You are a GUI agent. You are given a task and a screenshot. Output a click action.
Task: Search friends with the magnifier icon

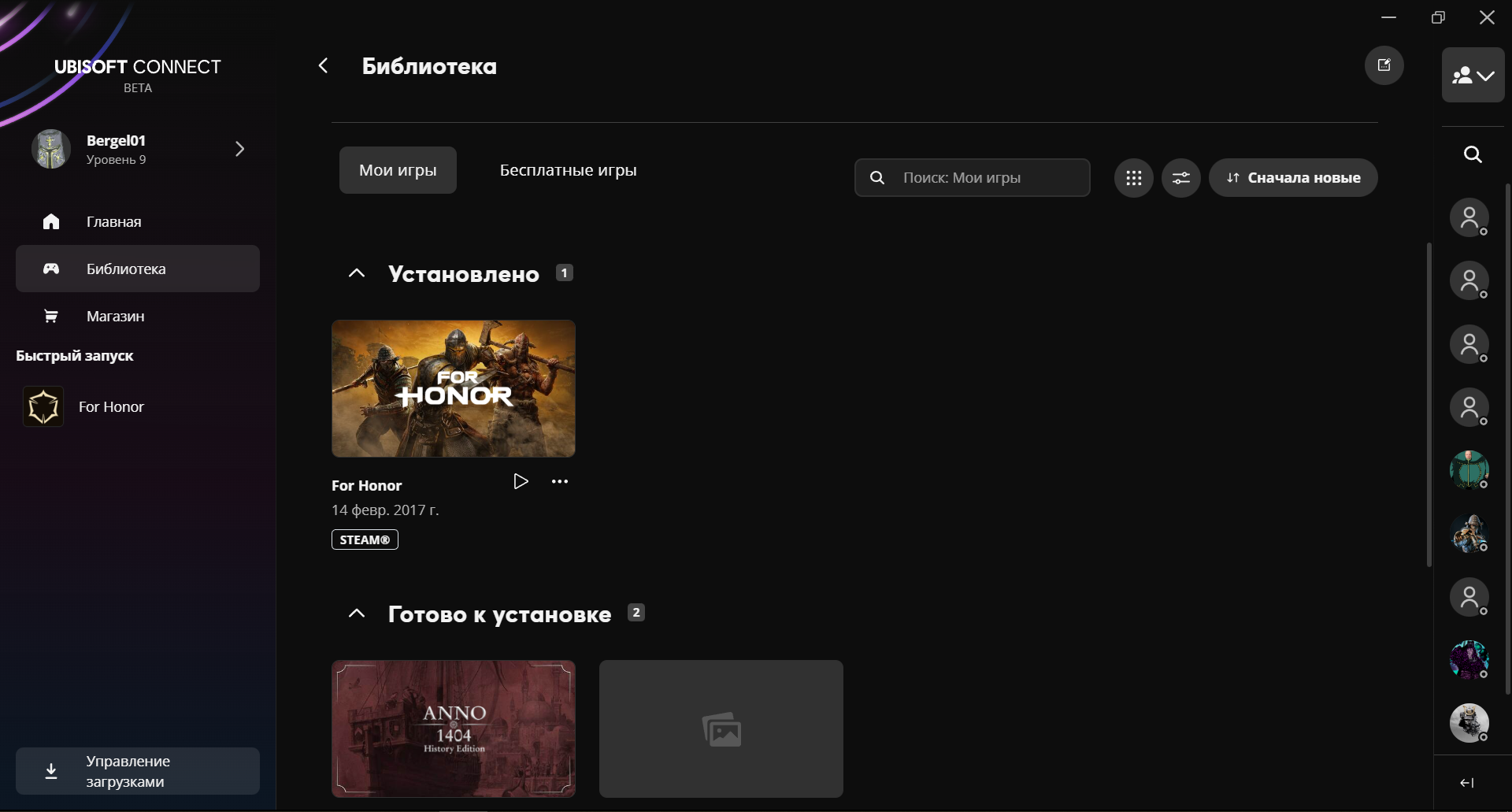click(1473, 154)
